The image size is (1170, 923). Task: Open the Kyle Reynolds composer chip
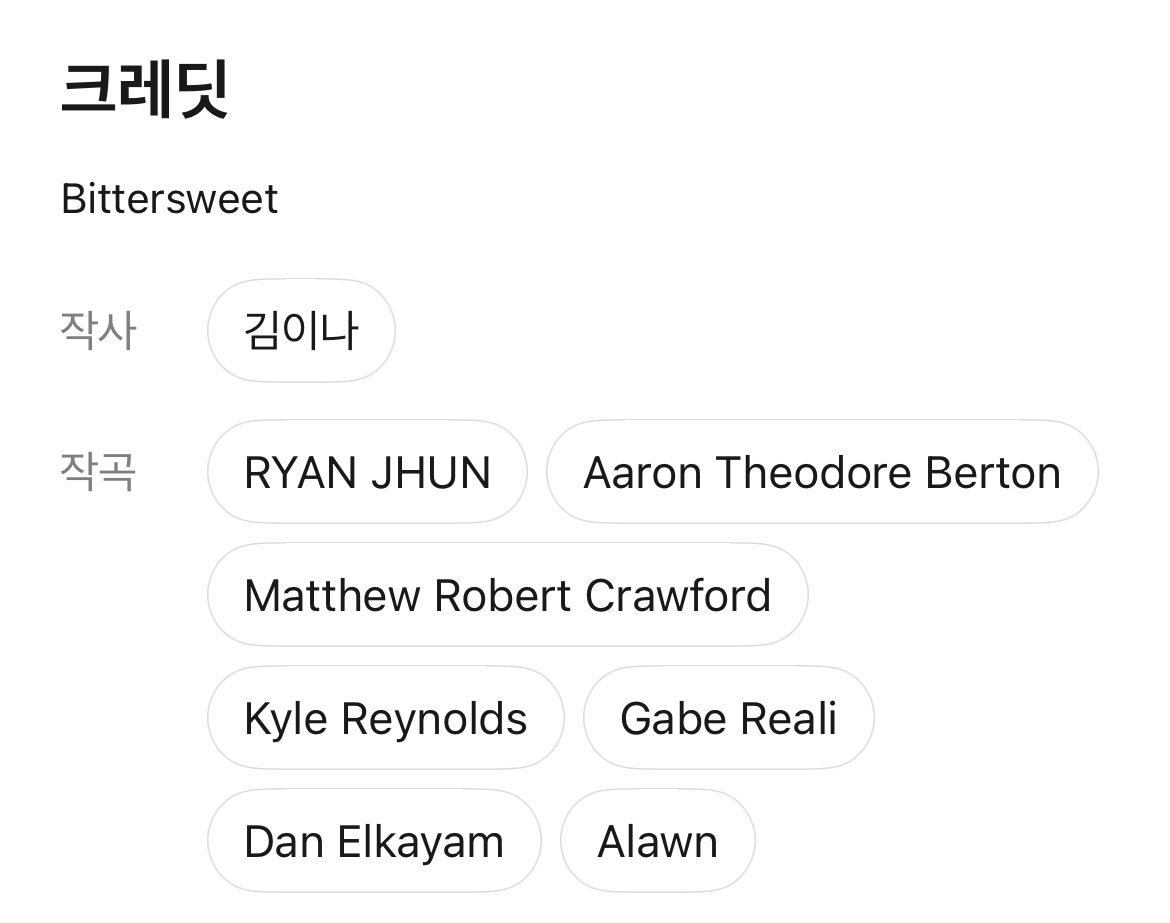tap(385, 718)
